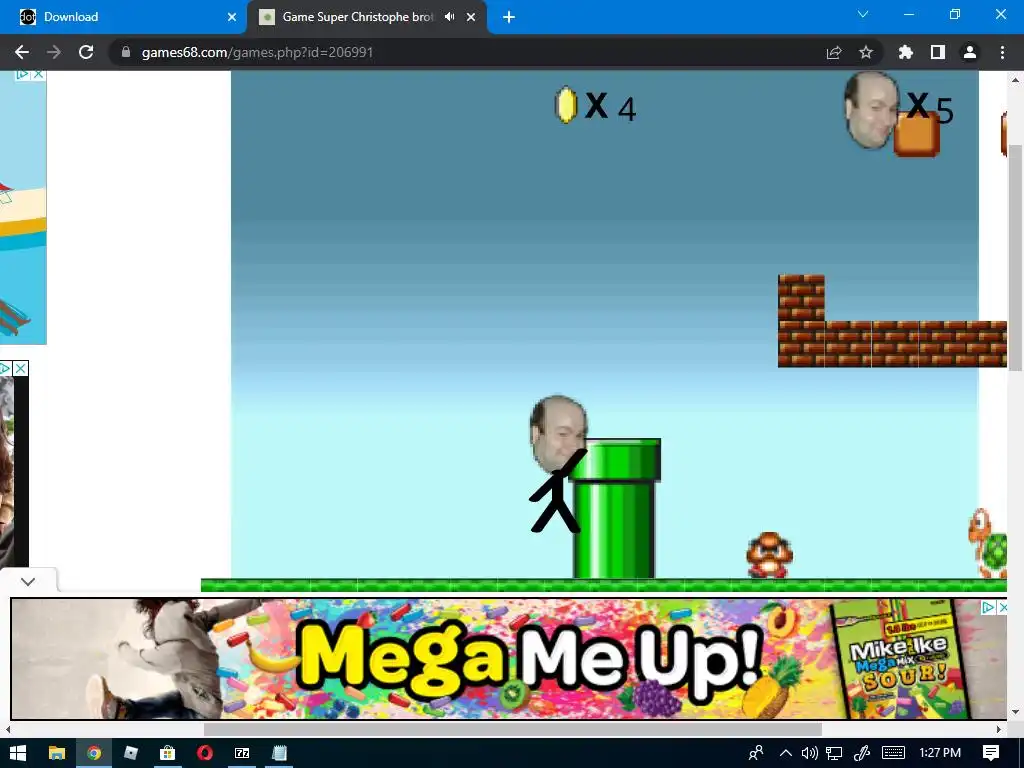Select the games68.com address bar URL
This screenshot has width=1024, height=768.
coord(257,52)
